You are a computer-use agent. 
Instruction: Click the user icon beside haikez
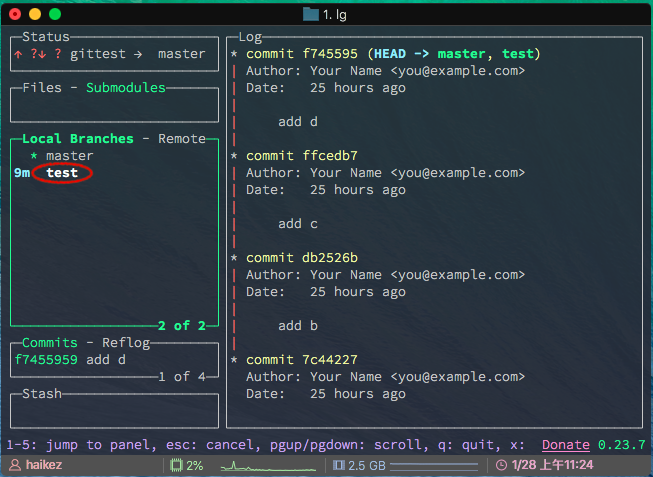(14, 466)
